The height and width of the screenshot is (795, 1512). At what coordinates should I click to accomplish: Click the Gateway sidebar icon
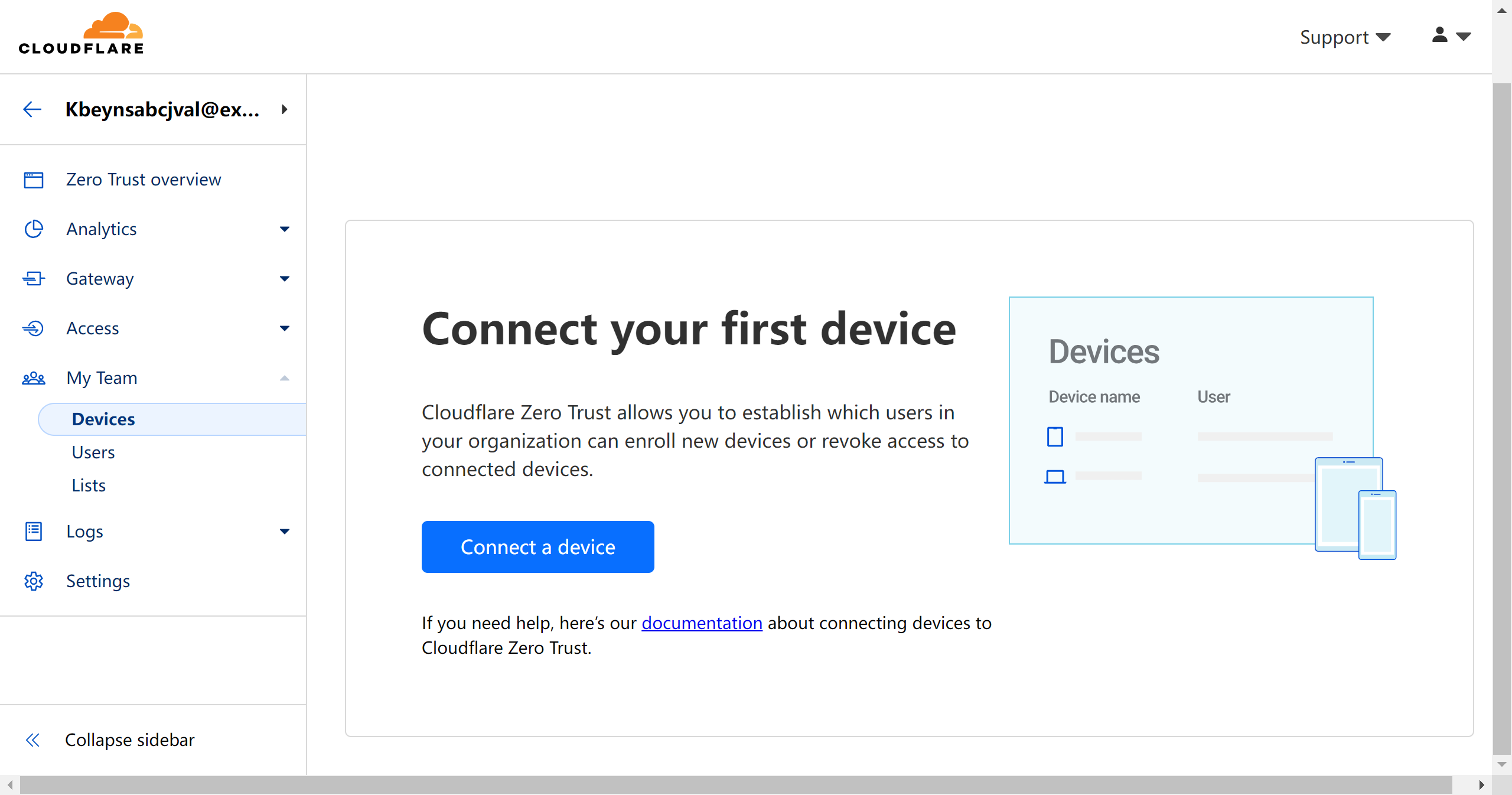(x=34, y=279)
